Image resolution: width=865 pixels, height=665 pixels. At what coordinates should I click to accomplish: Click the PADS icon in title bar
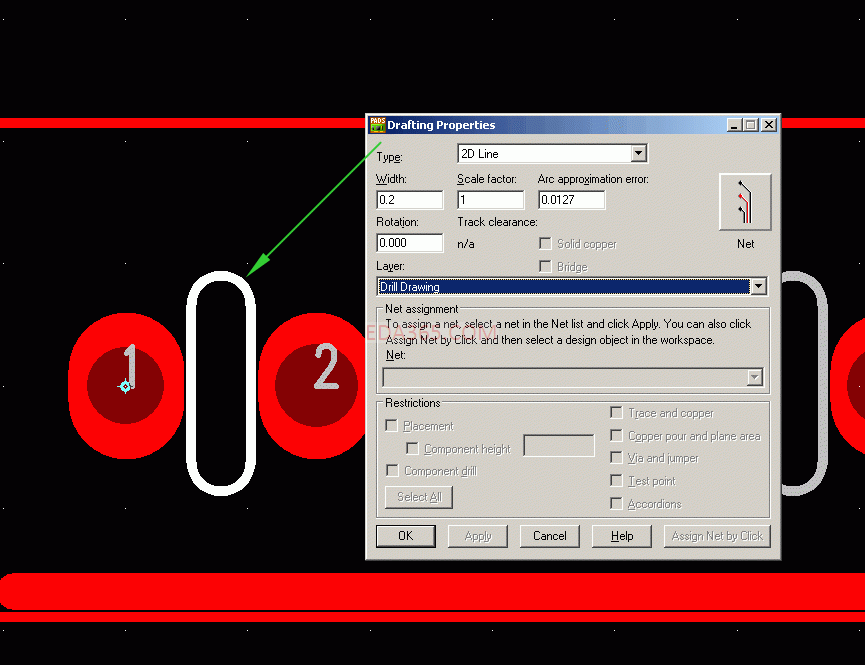click(378, 125)
